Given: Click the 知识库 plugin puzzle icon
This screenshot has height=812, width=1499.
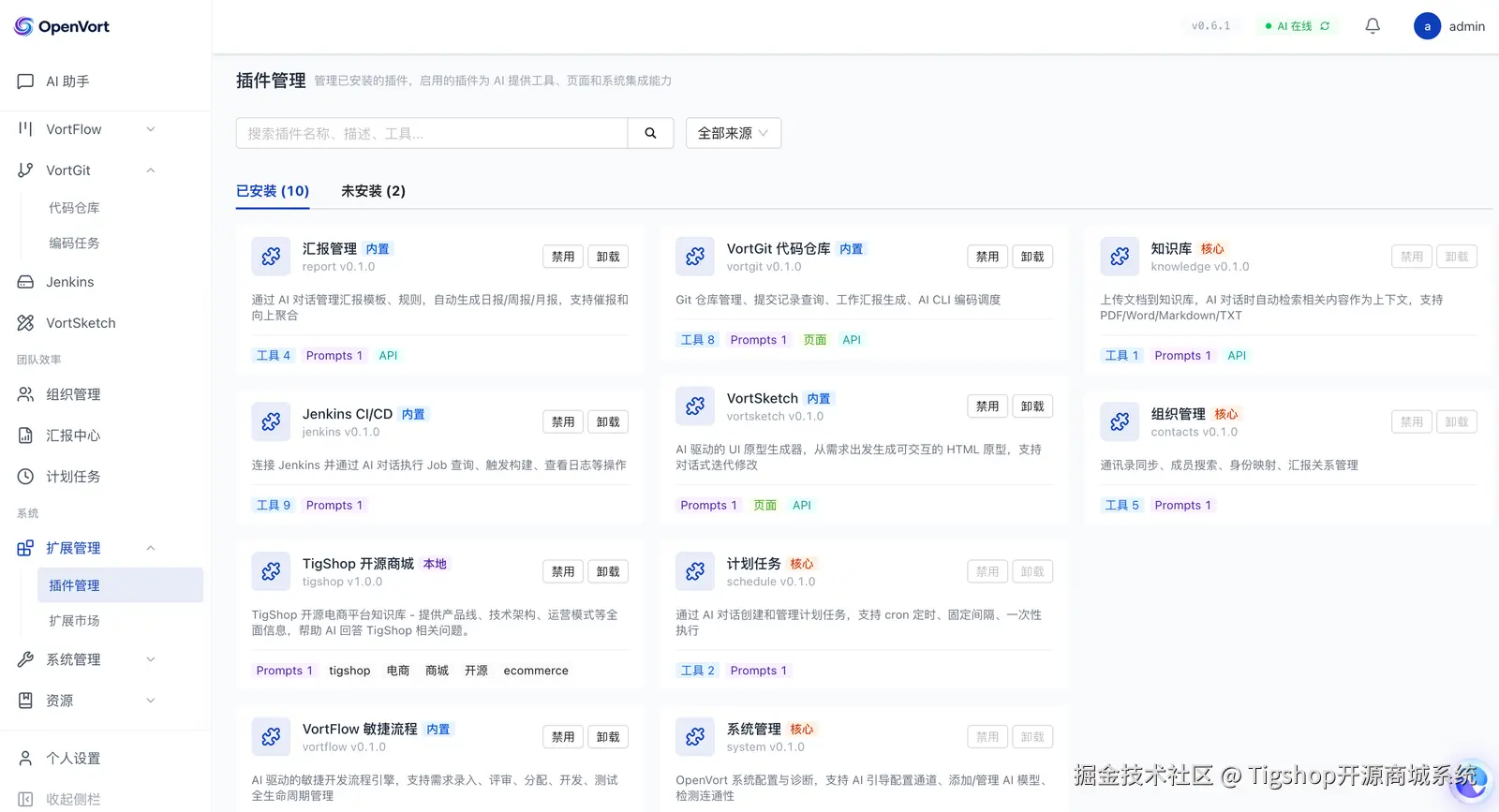Looking at the screenshot, I should click(1120, 257).
